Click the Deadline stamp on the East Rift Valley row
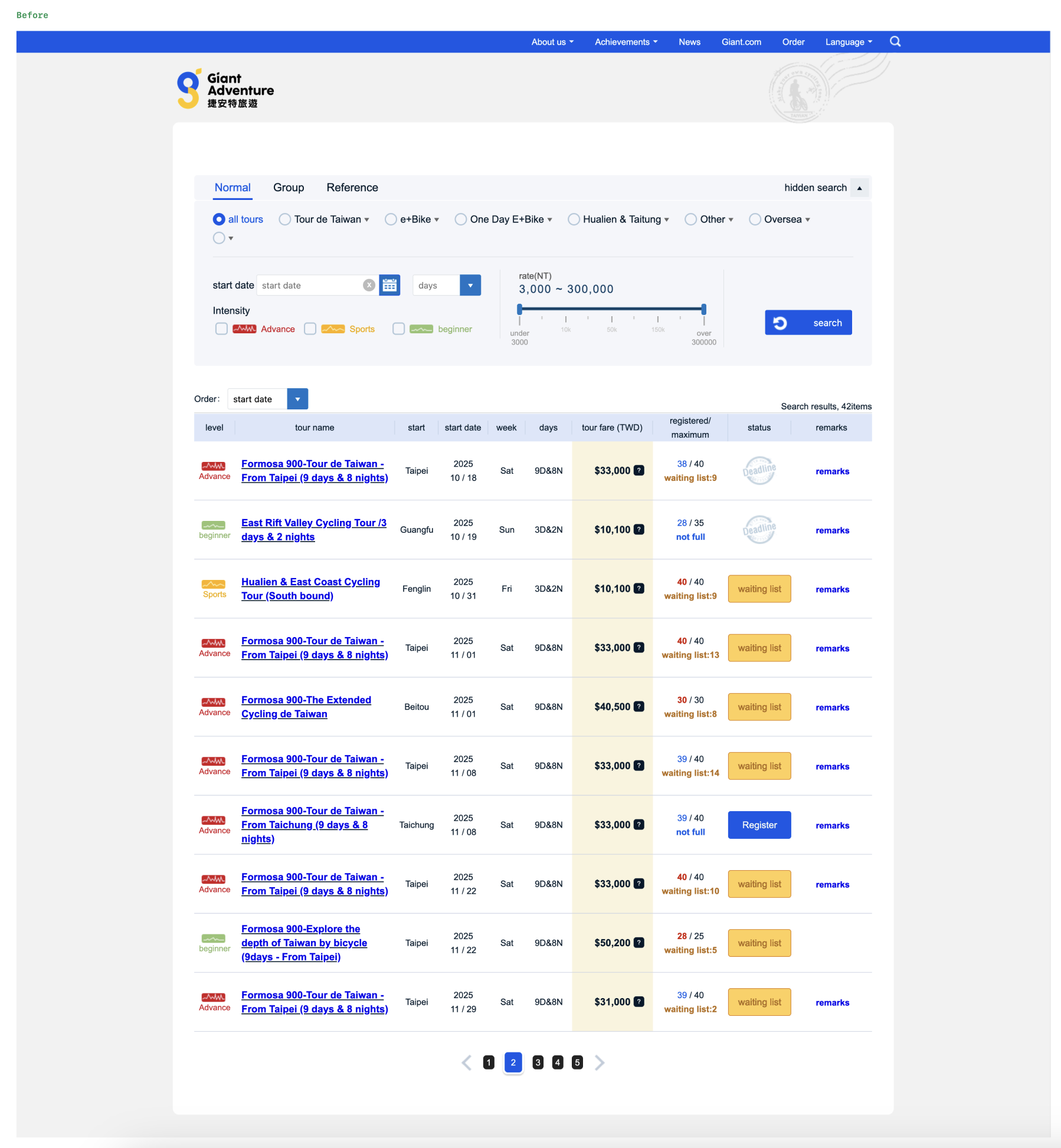The image size is (1061, 1148). pos(759,529)
